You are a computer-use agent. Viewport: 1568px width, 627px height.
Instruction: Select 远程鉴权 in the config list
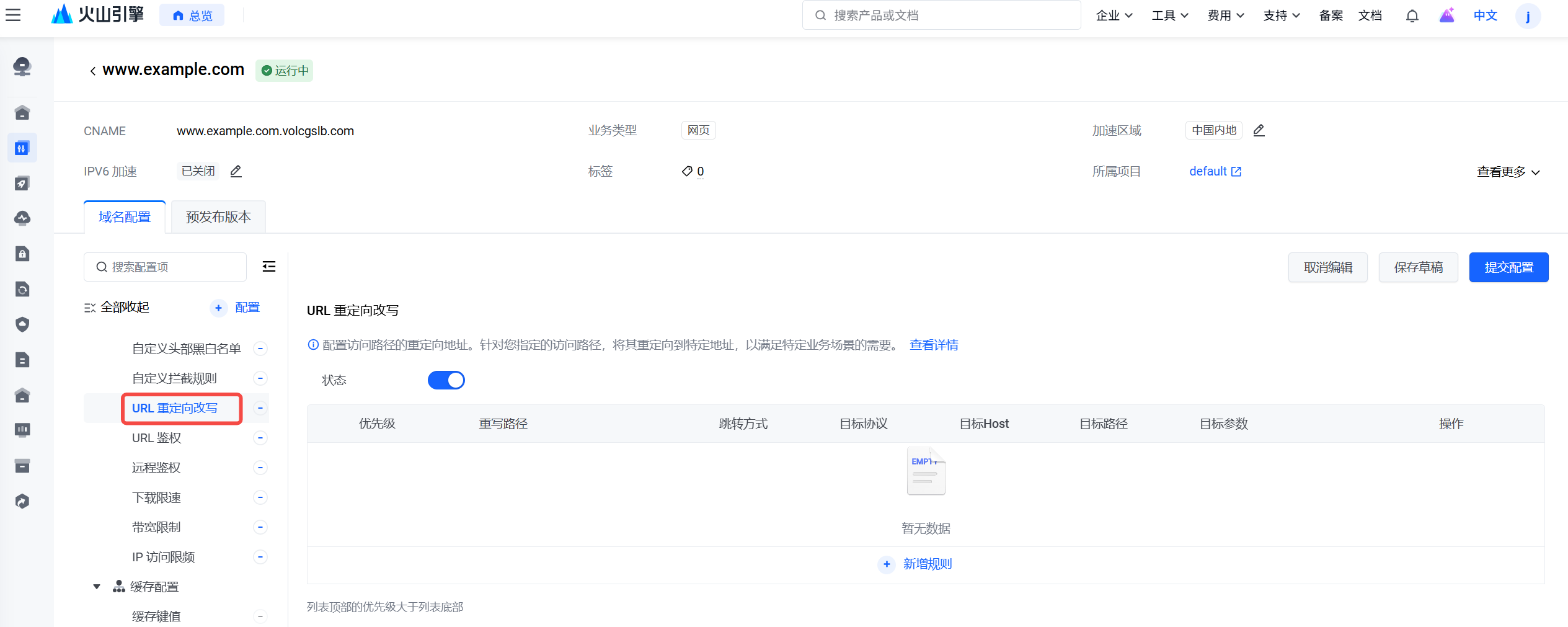tap(156, 468)
